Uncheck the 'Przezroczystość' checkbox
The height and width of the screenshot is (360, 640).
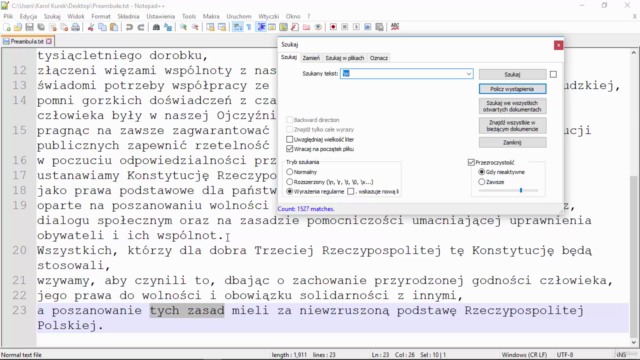pos(471,162)
